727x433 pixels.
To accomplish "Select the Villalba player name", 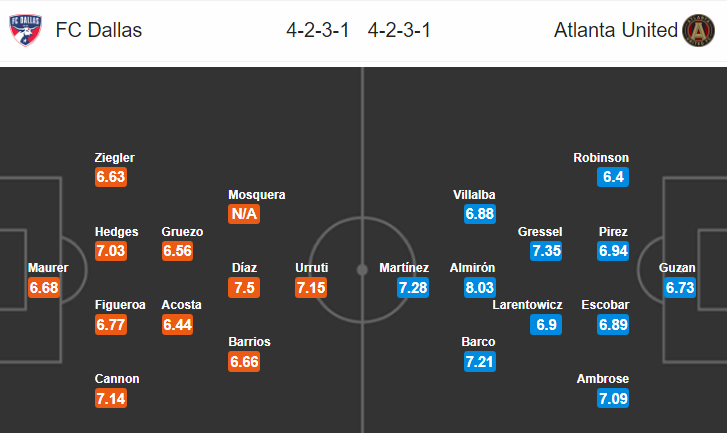I will tap(474, 195).
